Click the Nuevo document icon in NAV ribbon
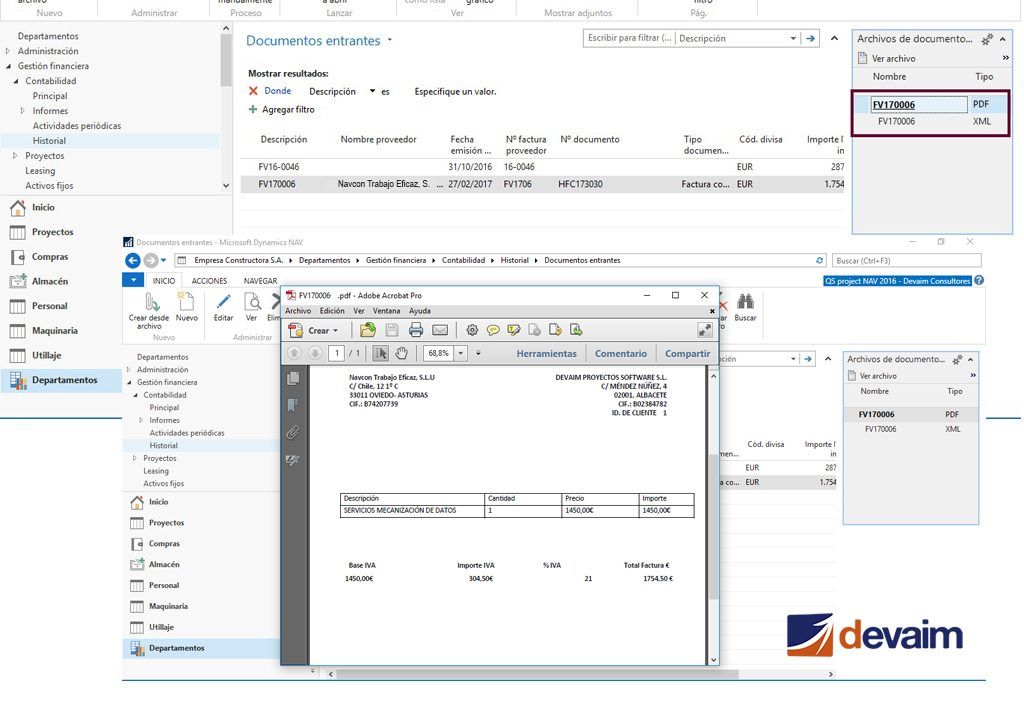 tap(186, 307)
